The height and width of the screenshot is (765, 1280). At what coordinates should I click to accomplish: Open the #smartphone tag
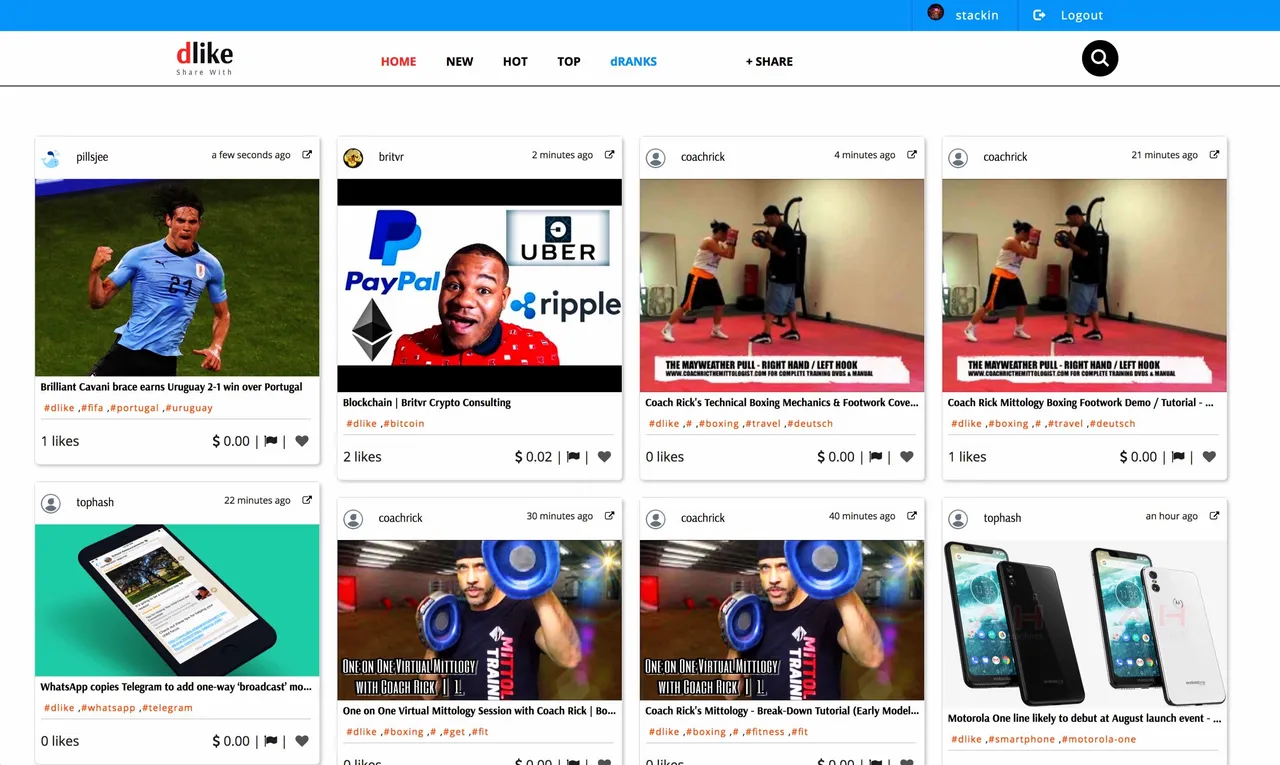(x=1021, y=740)
